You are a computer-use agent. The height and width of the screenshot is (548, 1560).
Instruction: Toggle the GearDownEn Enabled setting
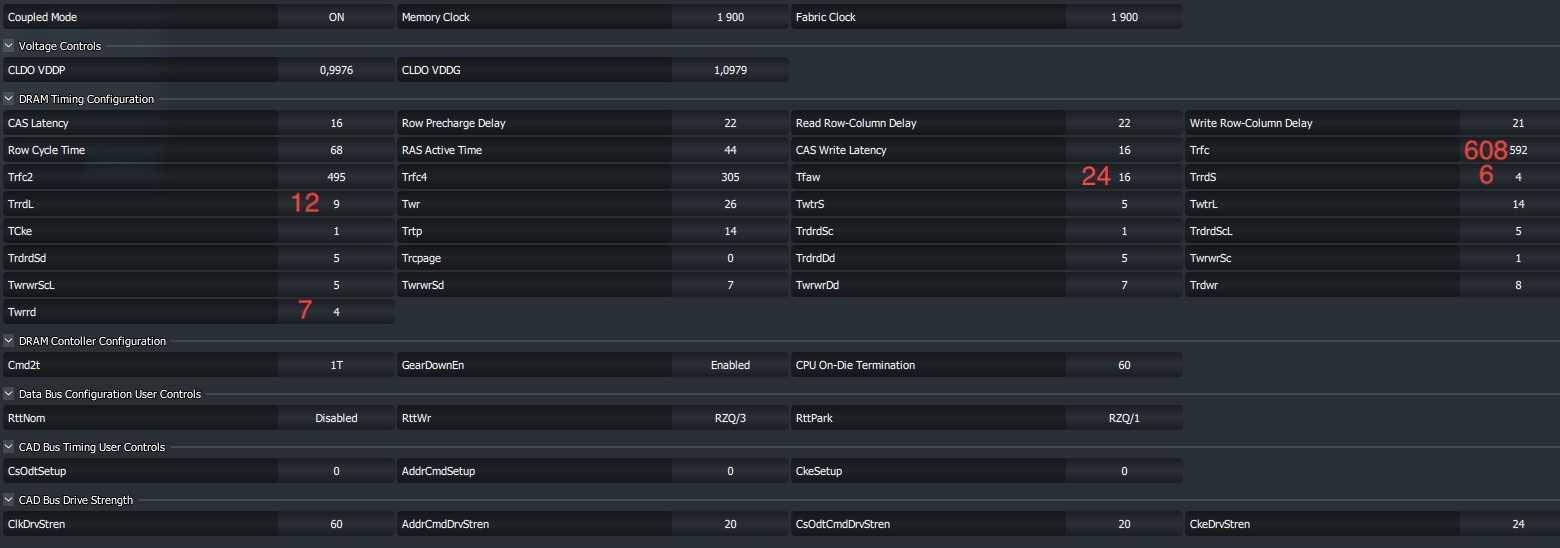pyautogui.click(x=730, y=365)
